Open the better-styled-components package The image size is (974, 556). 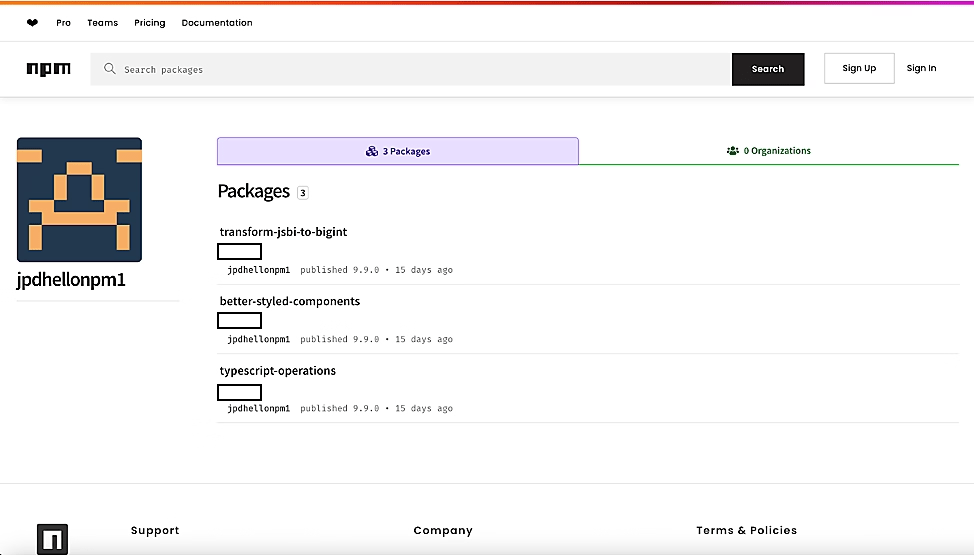[289, 301]
